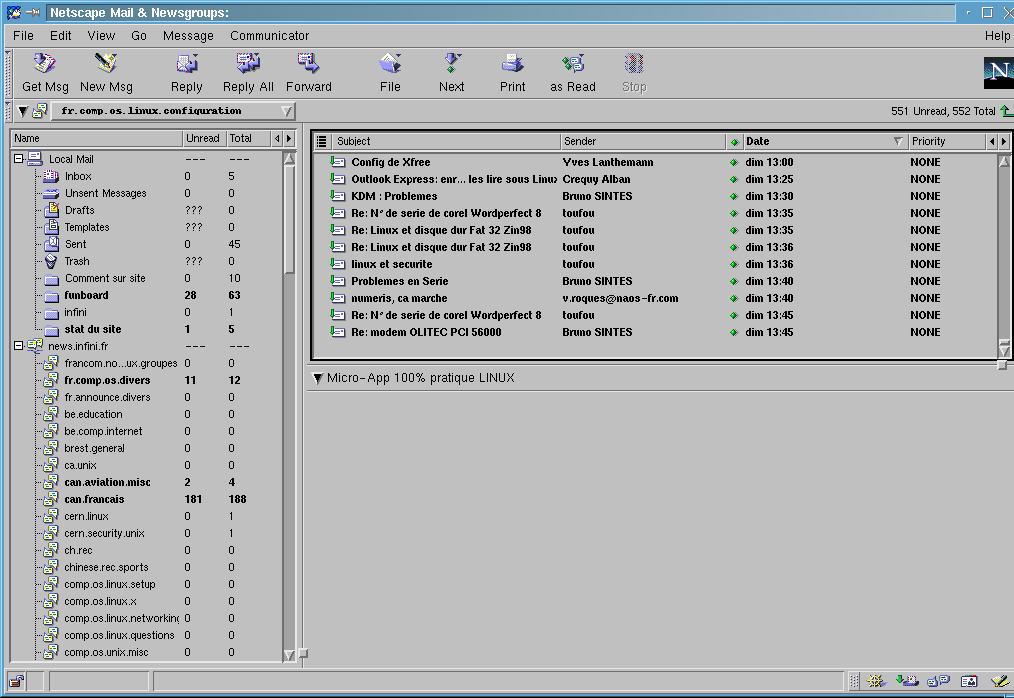
Task: Show next column in message list header
Action: tap(1004, 141)
